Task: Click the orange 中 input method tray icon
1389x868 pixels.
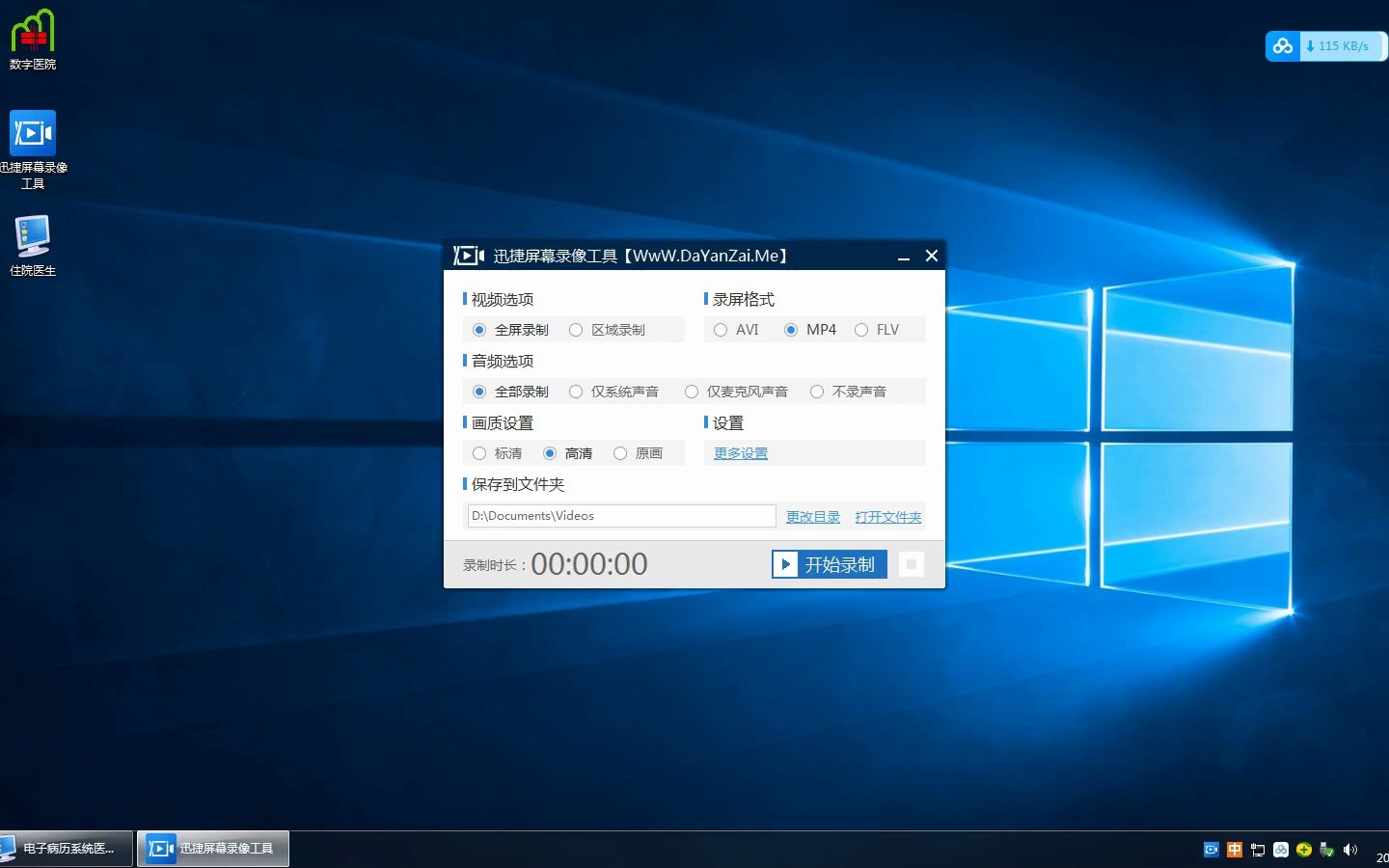Action: point(1235,850)
